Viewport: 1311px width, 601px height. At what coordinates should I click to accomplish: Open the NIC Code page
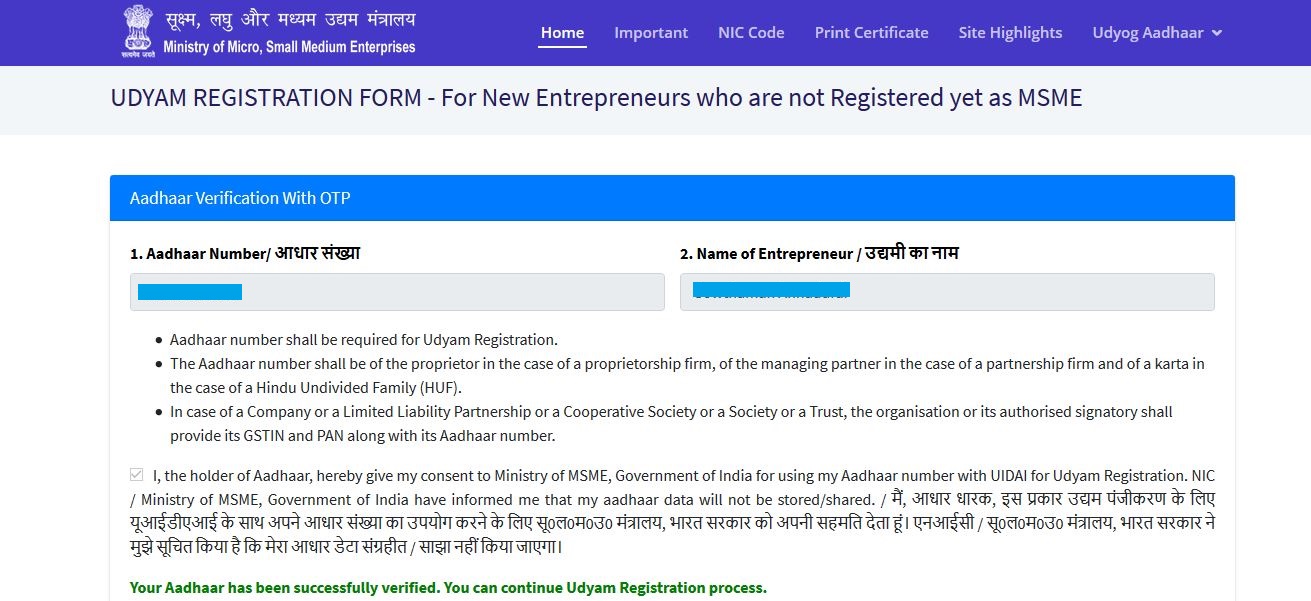tap(751, 32)
